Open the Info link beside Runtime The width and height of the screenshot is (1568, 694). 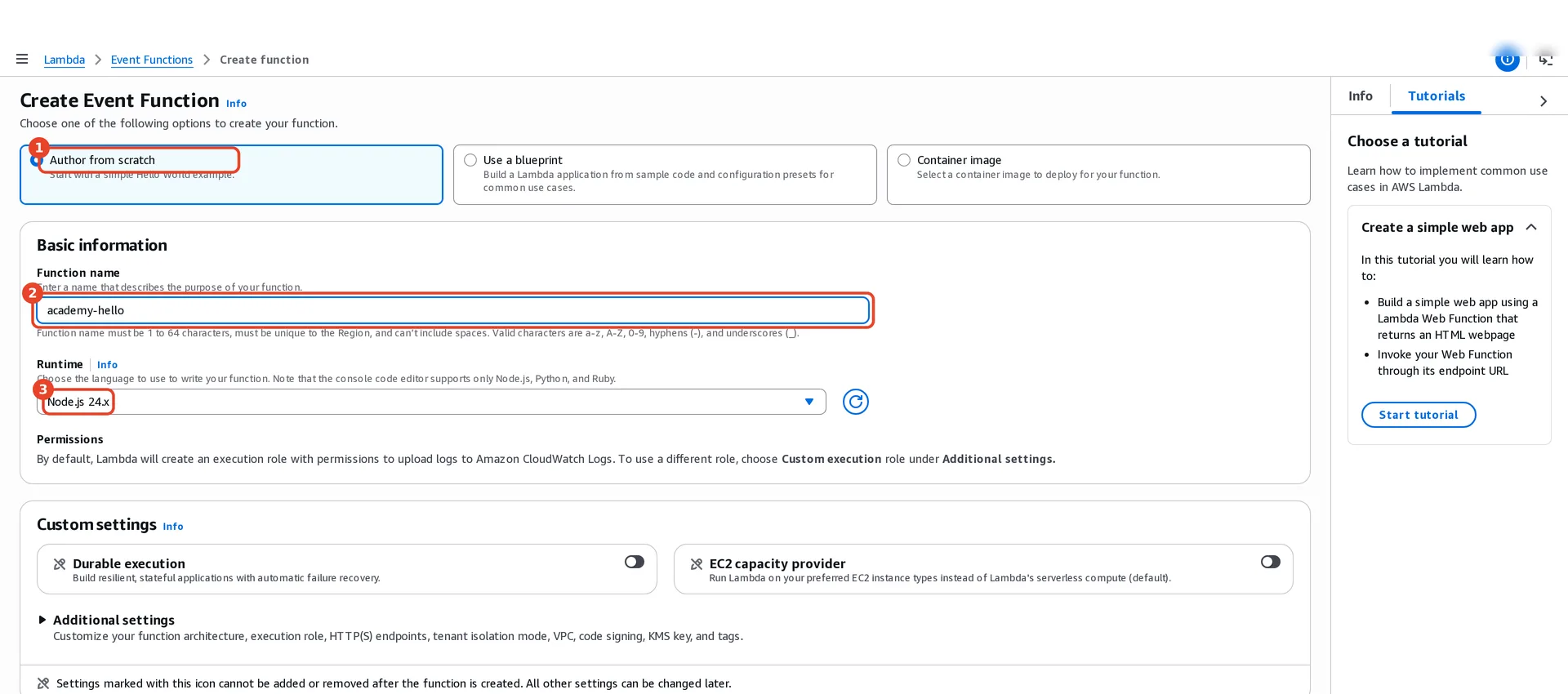click(107, 365)
